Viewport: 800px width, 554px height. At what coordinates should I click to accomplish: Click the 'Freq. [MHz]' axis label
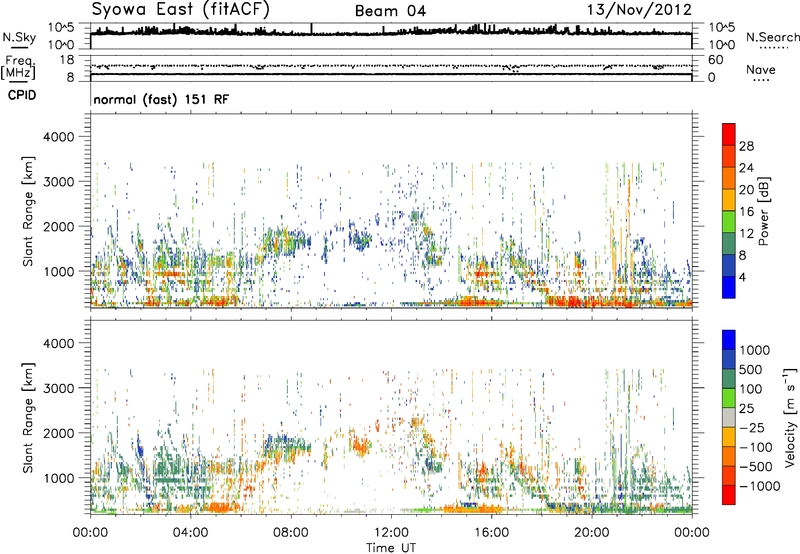tap(18, 68)
